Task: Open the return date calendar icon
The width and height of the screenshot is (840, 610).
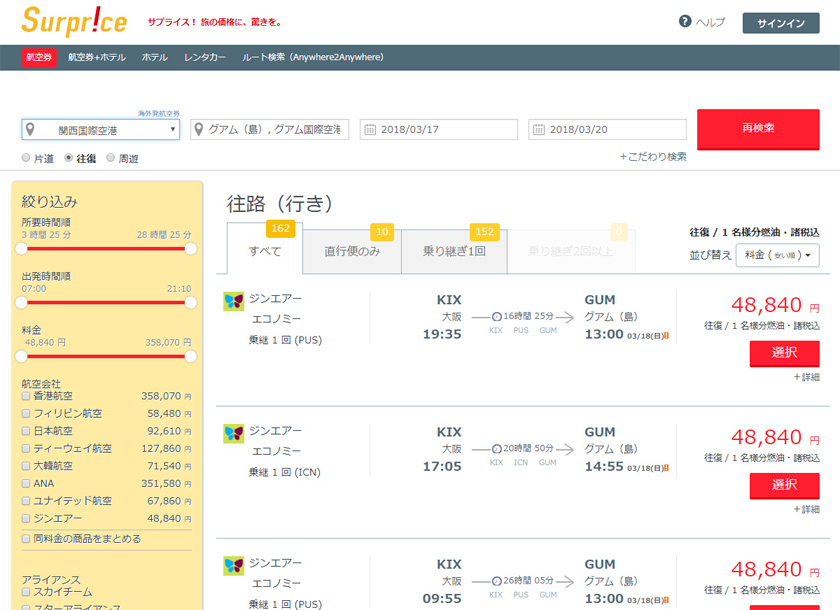Action: pyautogui.click(x=539, y=130)
